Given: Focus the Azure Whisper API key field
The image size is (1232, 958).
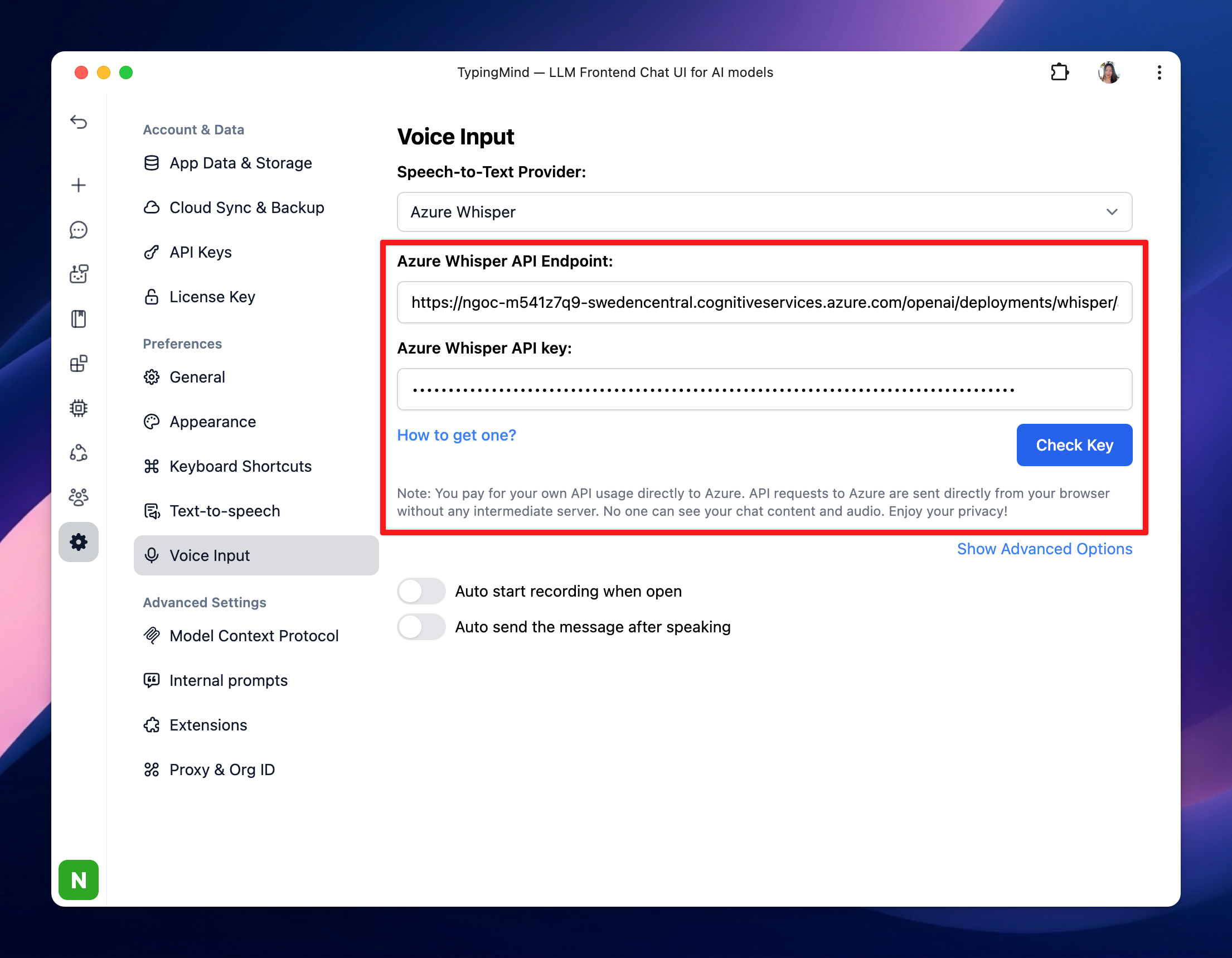Looking at the screenshot, I should pyautogui.click(x=764, y=389).
